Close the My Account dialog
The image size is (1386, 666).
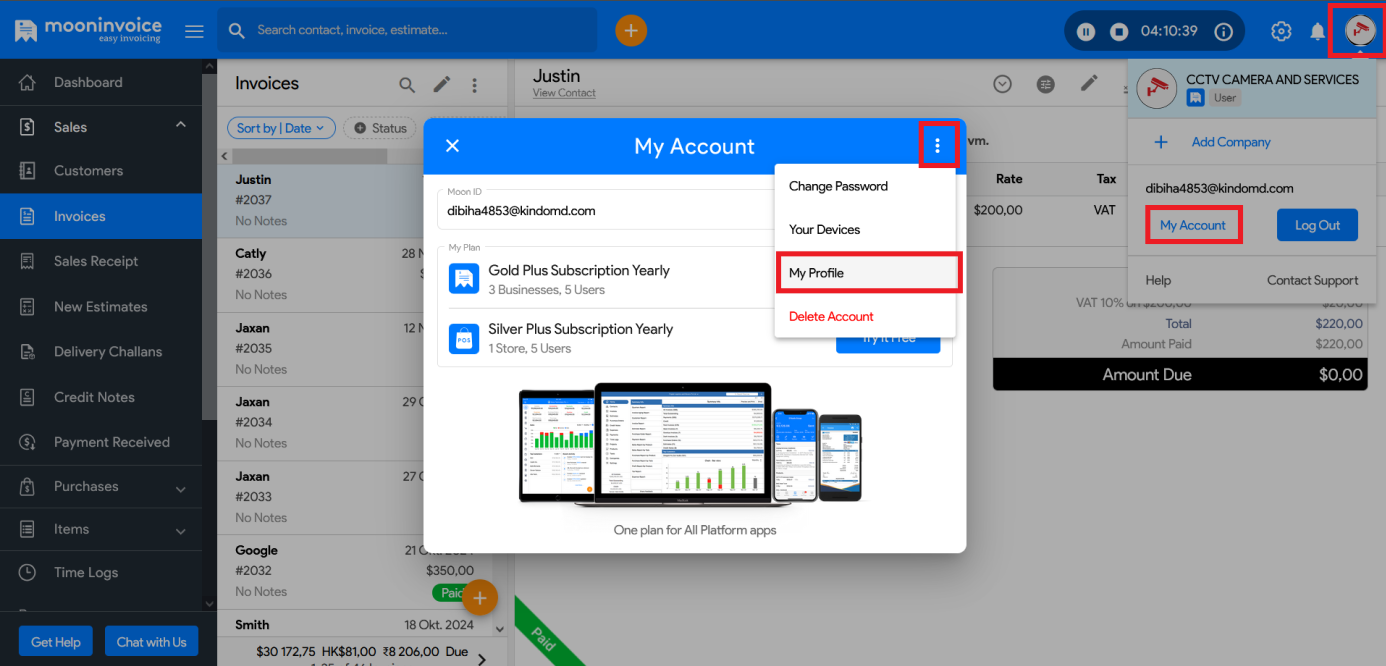(452, 146)
